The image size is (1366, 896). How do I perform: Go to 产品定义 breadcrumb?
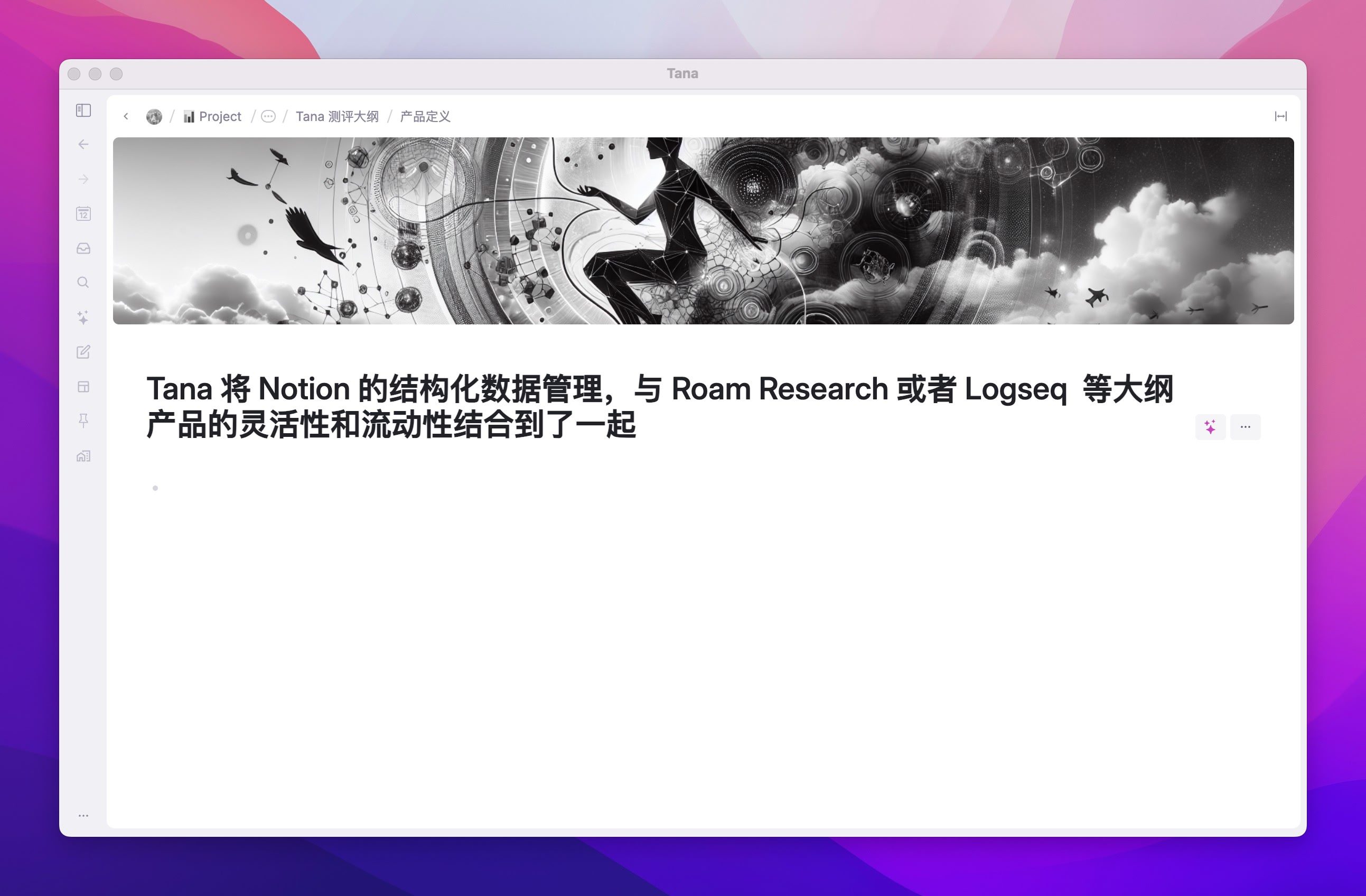coord(425,117)
